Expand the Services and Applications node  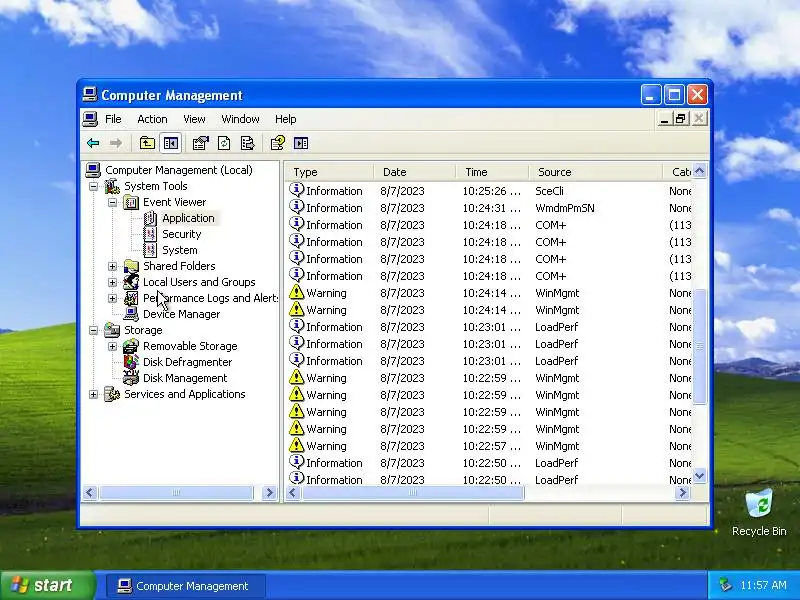(x=93, y=394)
